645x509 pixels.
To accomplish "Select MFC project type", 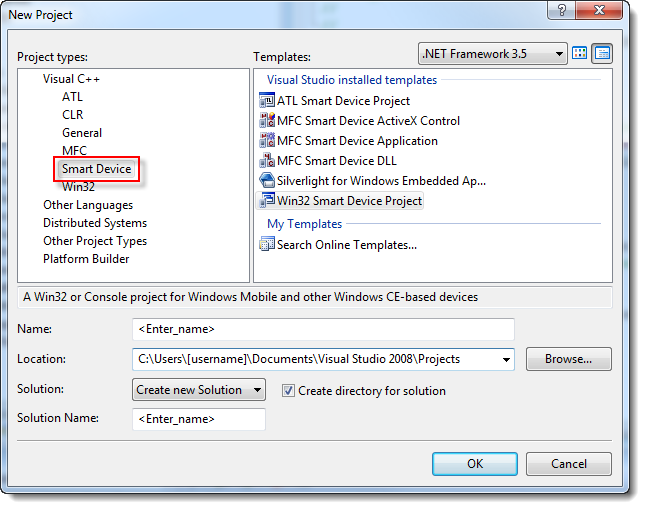I will (74, 151).
